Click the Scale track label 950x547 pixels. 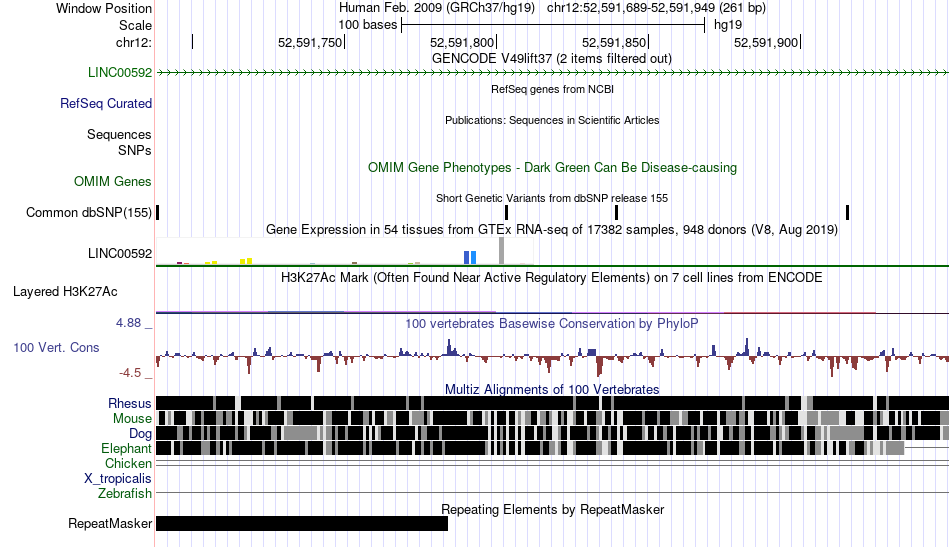click(x=135, y=25)
